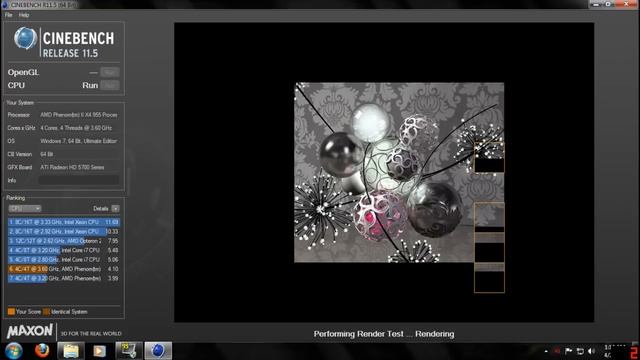This screenshot has height=360, width=640.
Task: Click the MAXON logo
Action: (29, 331)
